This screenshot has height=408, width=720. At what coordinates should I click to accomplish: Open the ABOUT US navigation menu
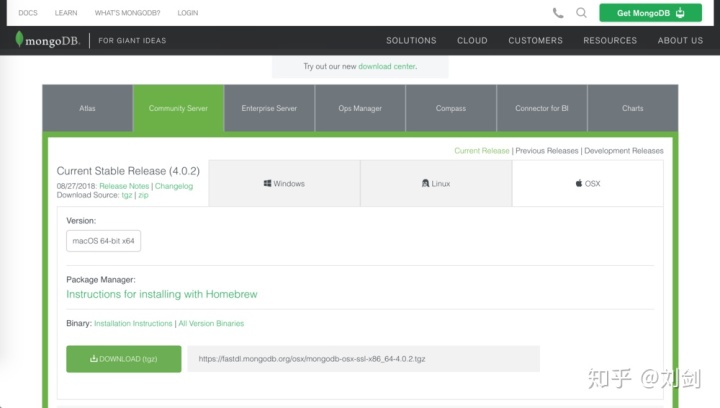(x=680, y=40)
